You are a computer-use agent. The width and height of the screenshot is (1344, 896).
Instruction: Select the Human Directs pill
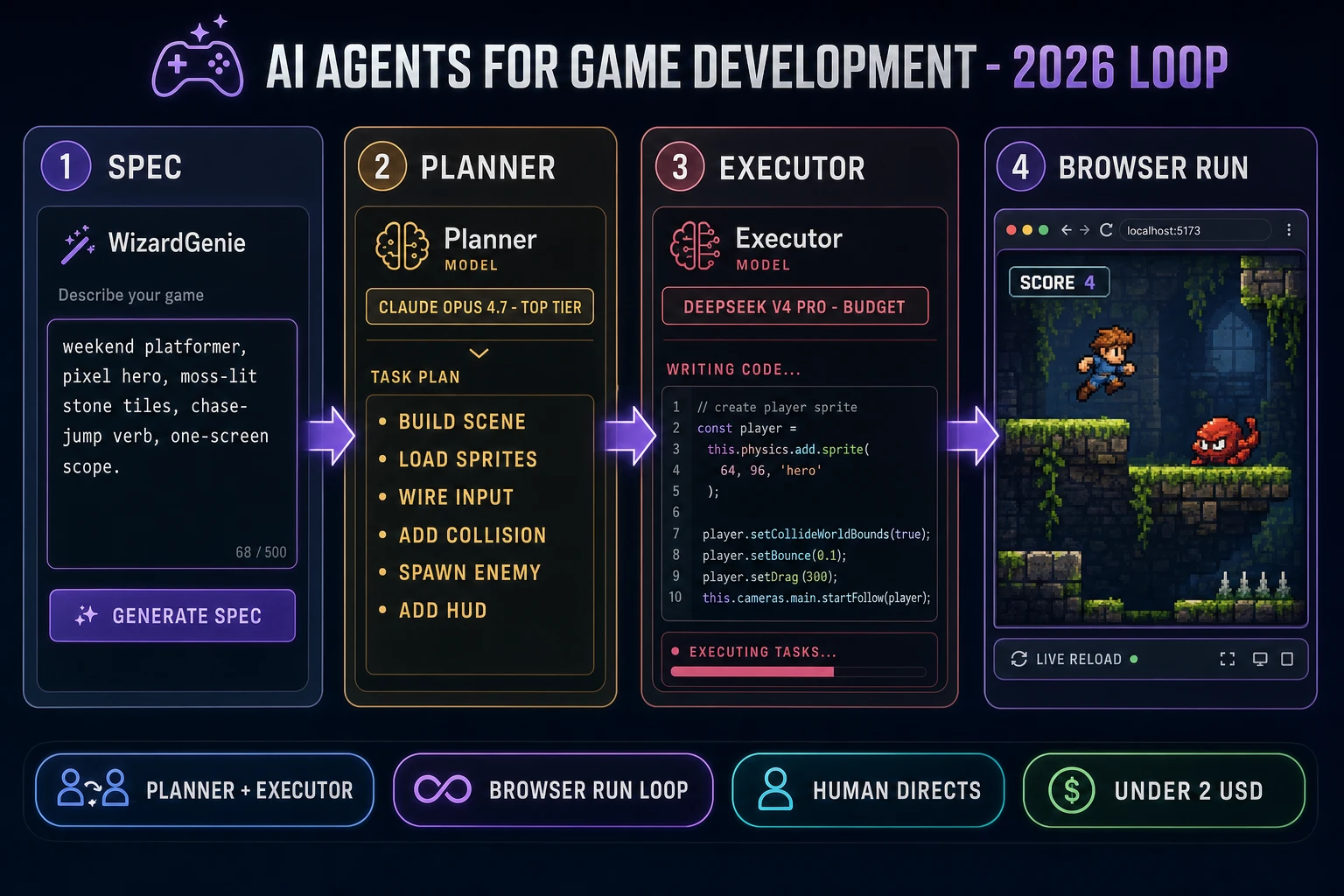point(868,790)
